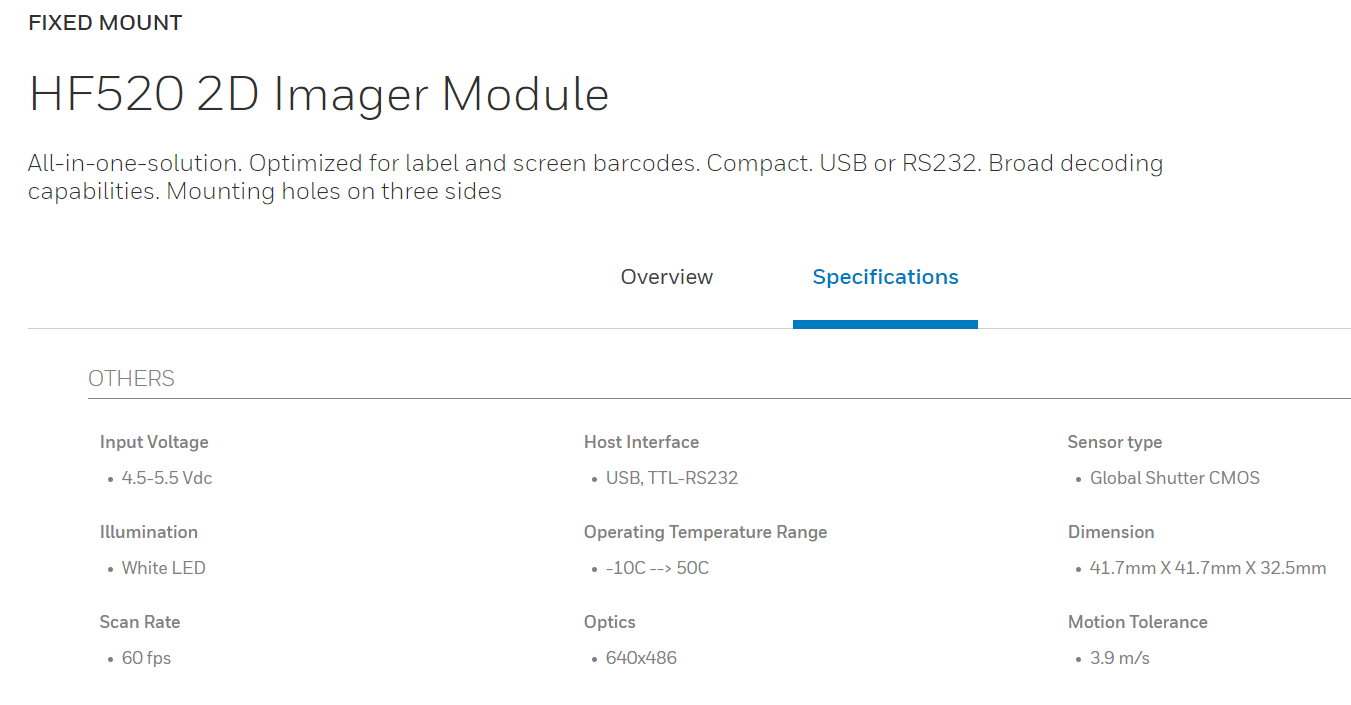
Task: Click the Input Voltage label
Action: click(154, 442)
